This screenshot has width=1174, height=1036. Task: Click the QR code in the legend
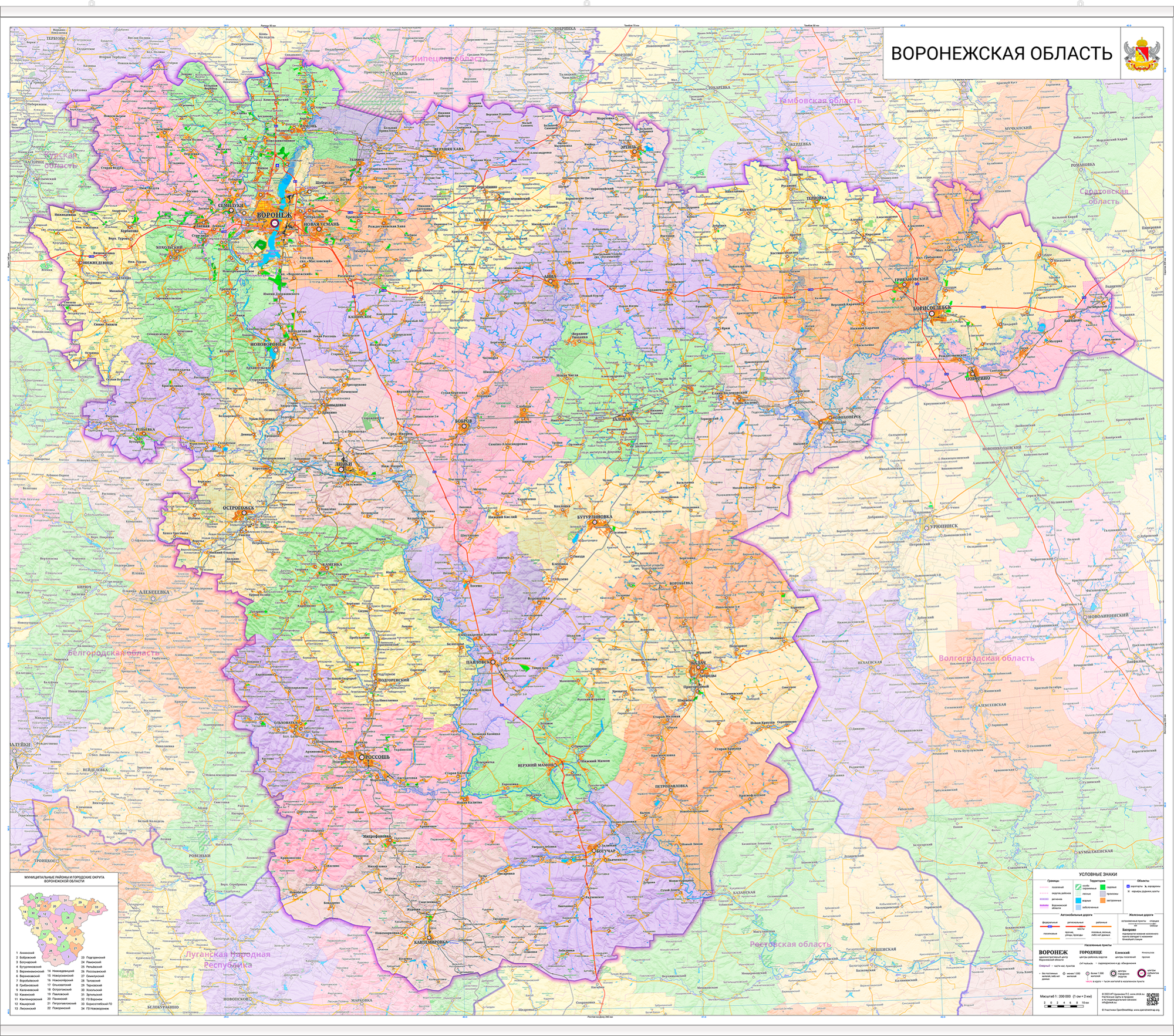point(1153,999)
